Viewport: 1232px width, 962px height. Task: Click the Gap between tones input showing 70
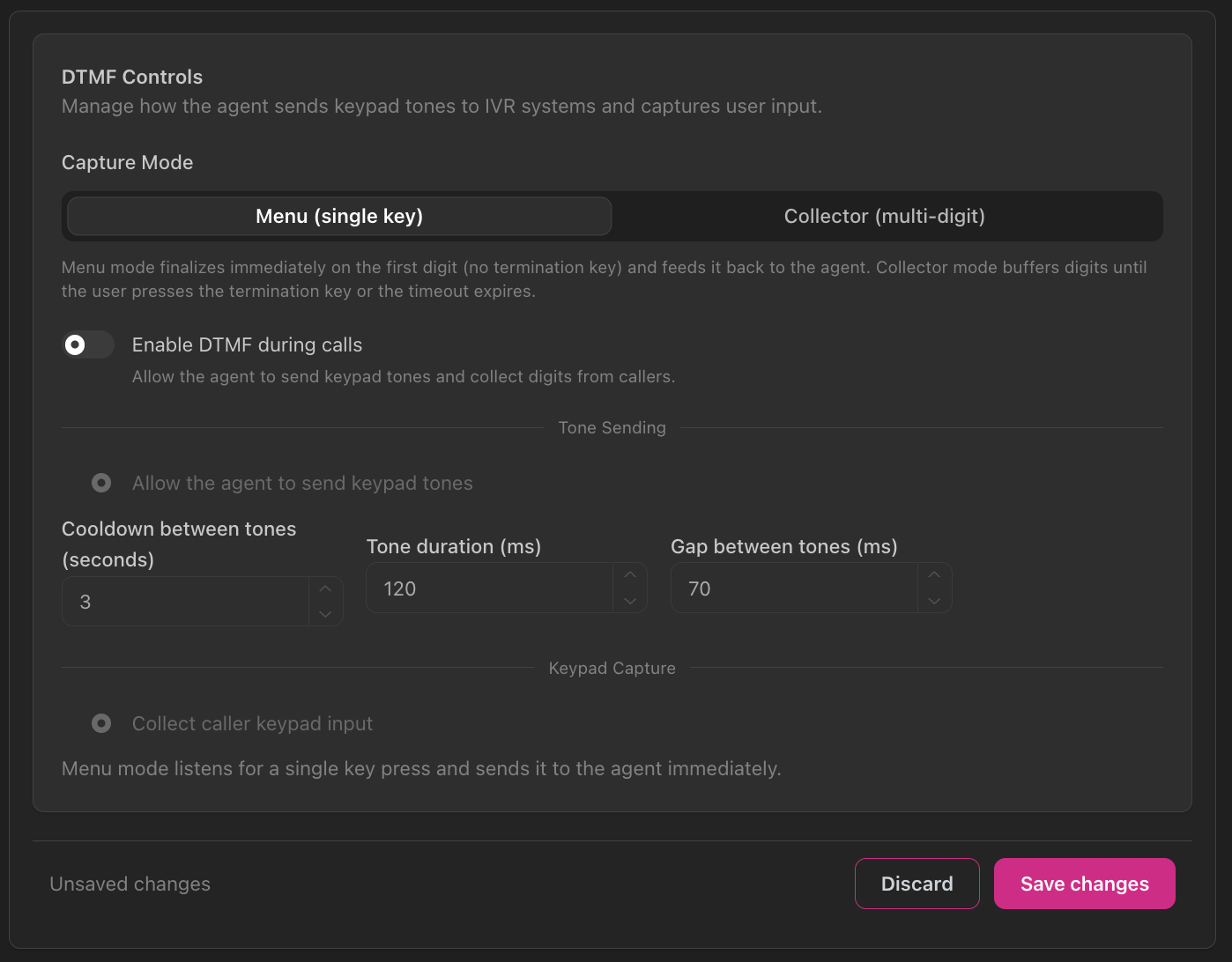coord(793,588)
